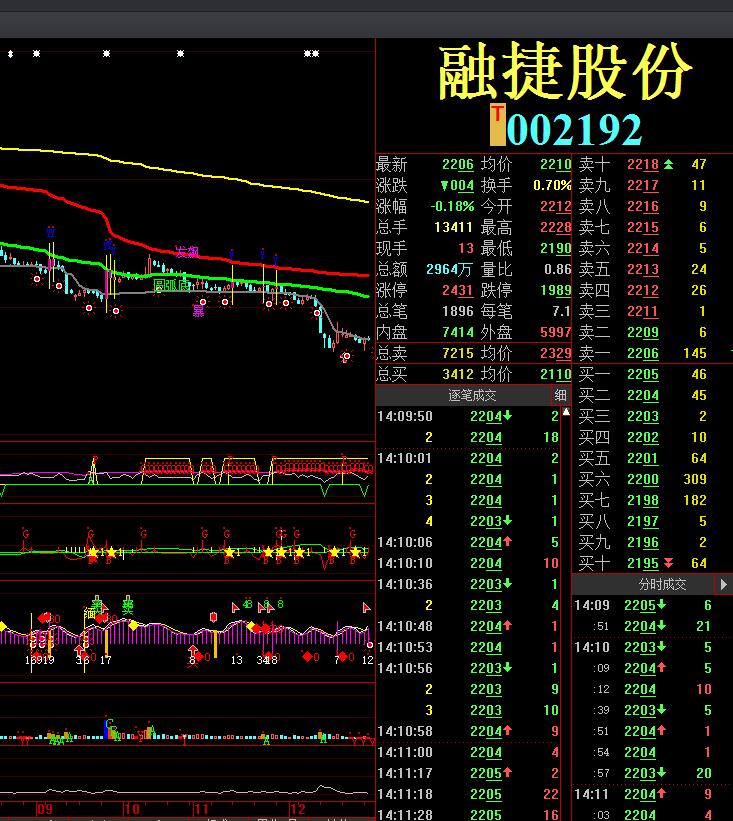Click the 总卖 value 7215
The height and width of the screenshot is (821, 733).
point(458,353)
